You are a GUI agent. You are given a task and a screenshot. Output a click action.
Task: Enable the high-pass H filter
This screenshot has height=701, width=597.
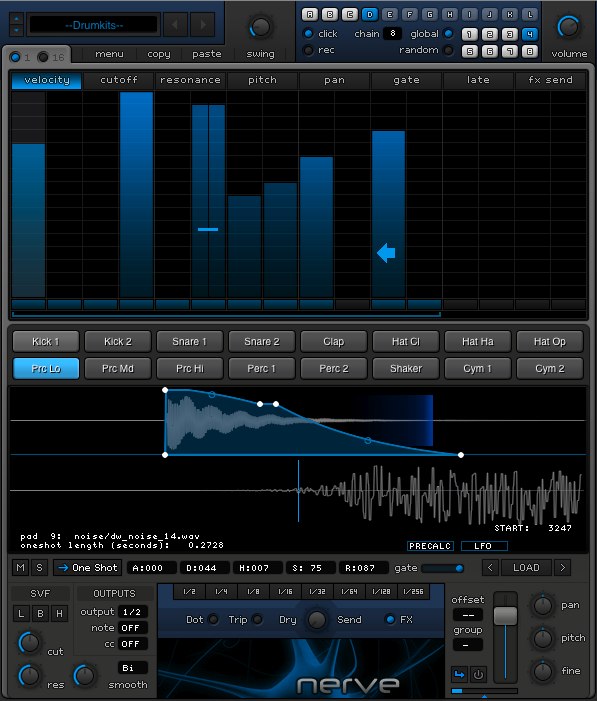pos(59,614)
